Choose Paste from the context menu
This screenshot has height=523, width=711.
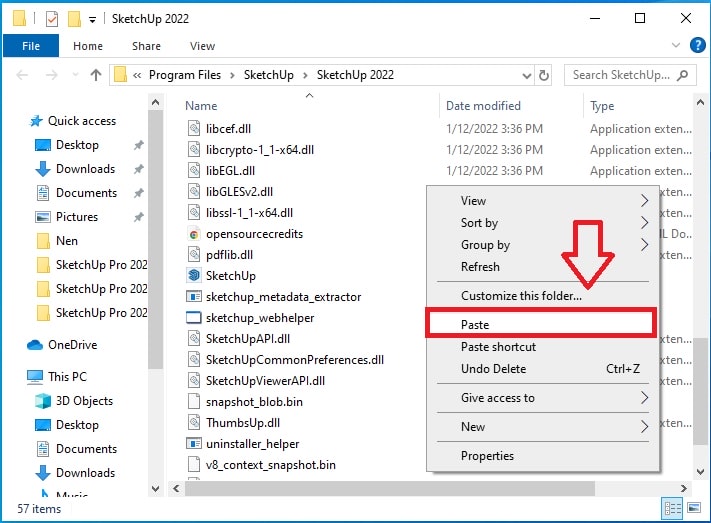point(541,324)
